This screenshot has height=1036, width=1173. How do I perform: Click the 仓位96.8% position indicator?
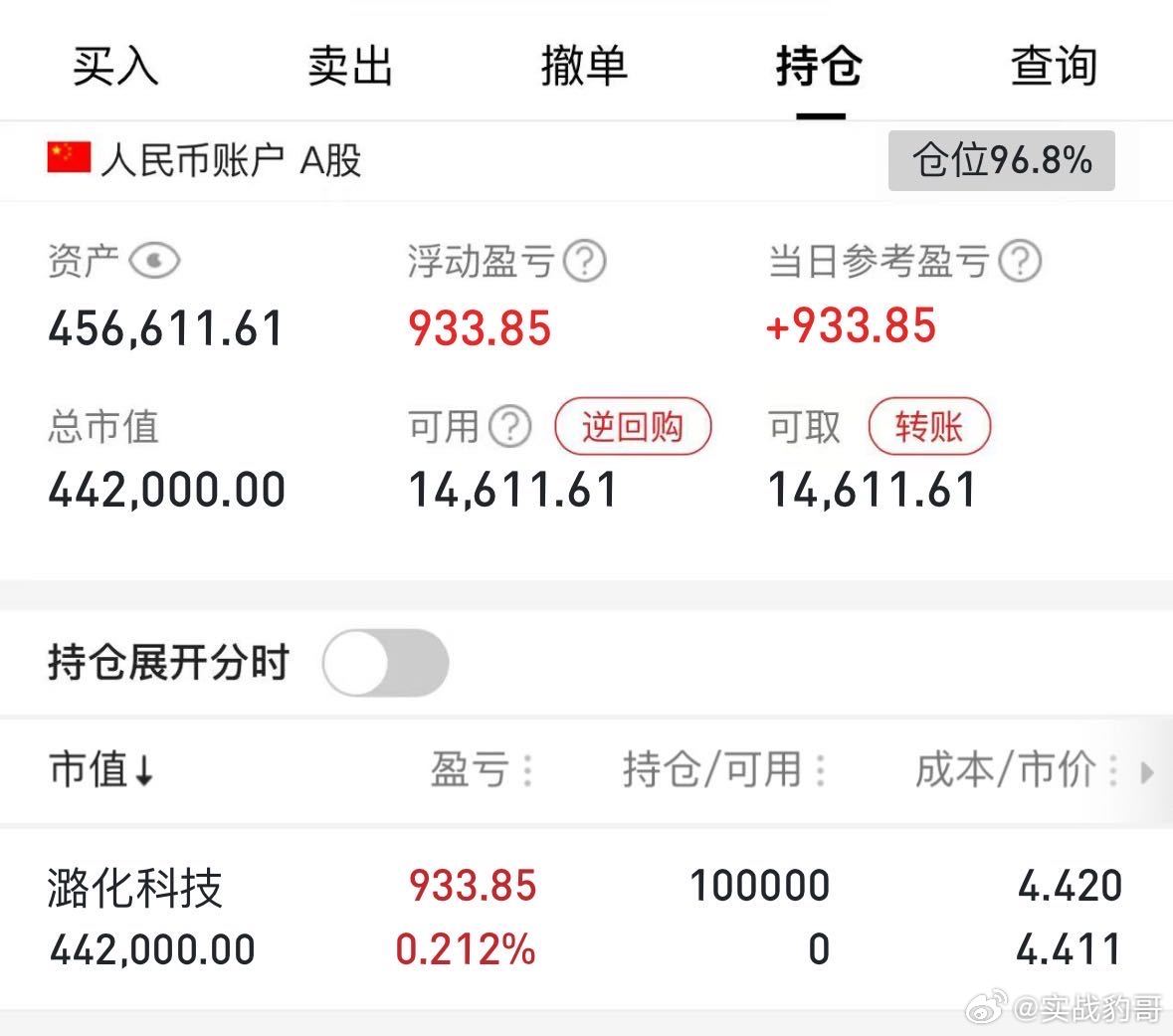pyautogui.click(x=1000, y=159)
